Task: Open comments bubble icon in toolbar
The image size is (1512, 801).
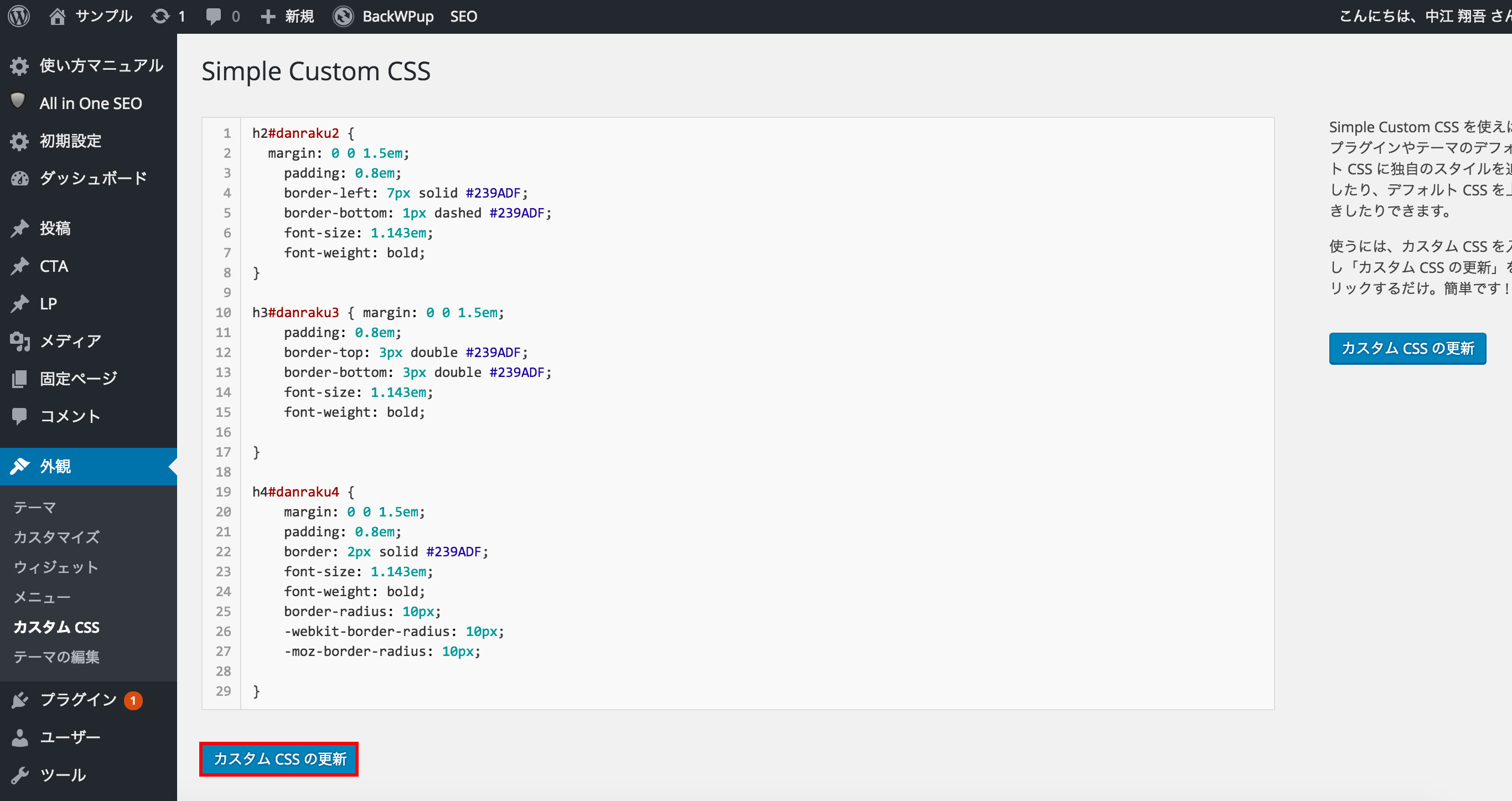Action: 214,16
